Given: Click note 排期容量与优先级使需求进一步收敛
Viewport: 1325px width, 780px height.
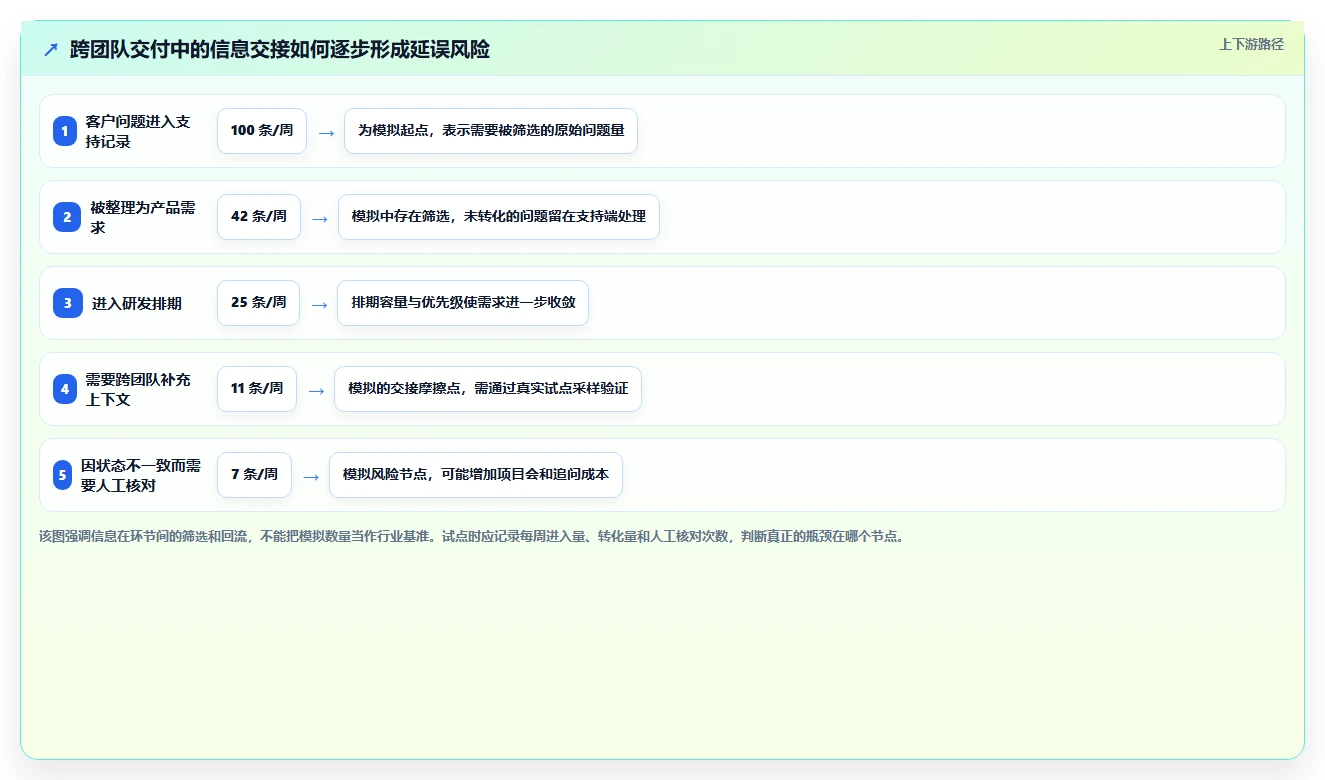Looking at the screenshot, I should coord(463,303).
